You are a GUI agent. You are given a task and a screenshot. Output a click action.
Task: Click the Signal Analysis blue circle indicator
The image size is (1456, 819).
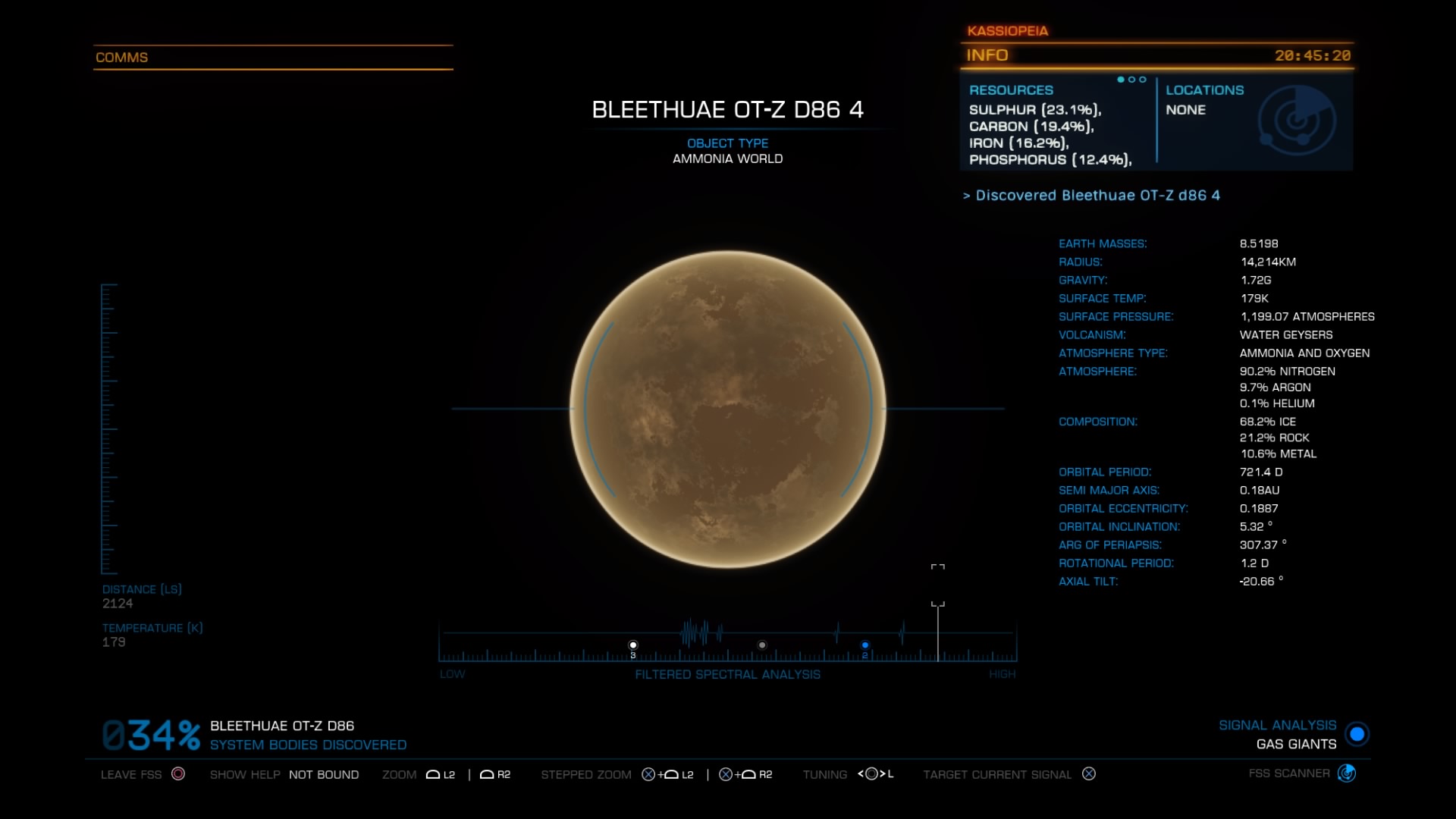point(1357,734)
